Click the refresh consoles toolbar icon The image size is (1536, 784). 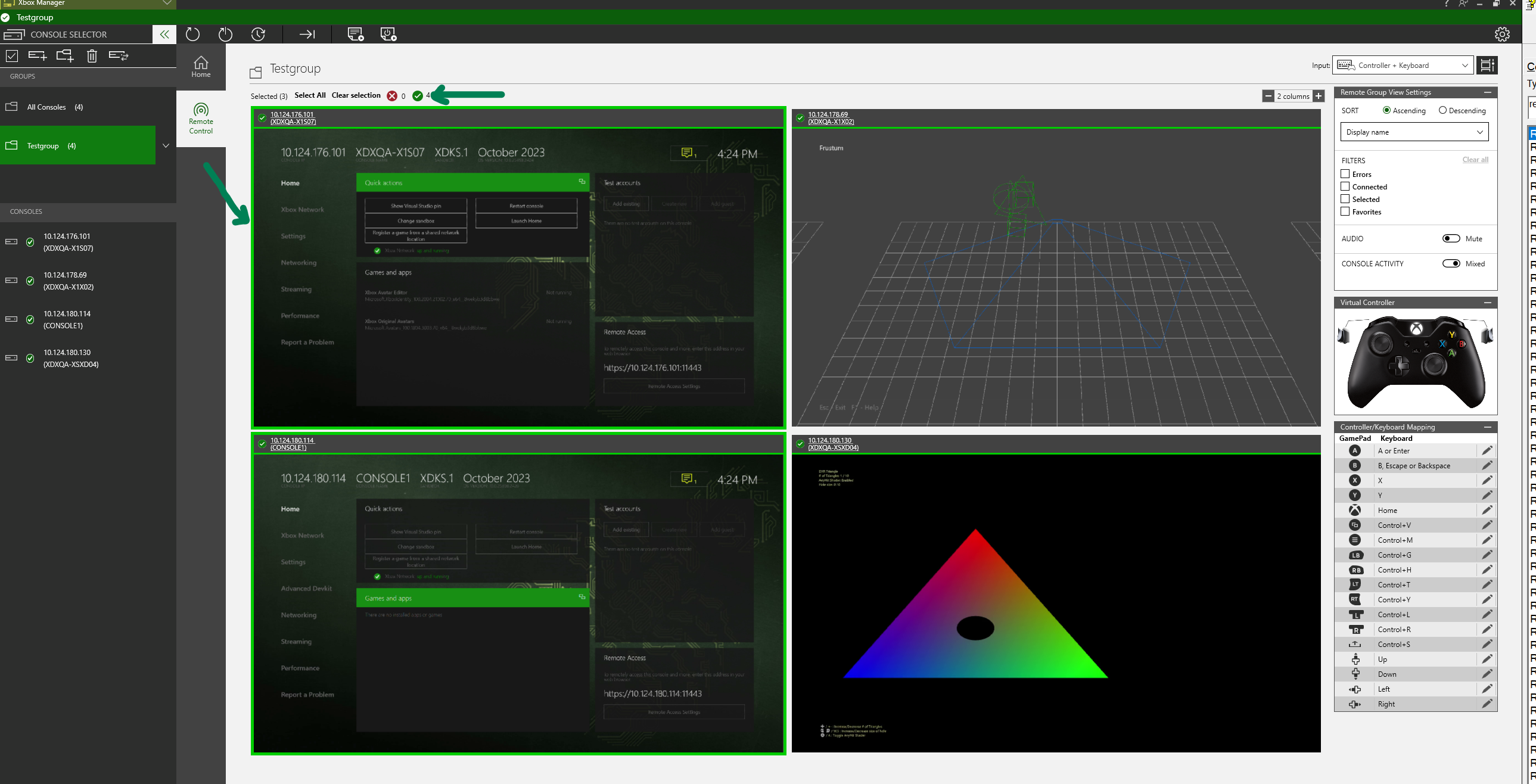pyautogui.click(x=192, y=35)
